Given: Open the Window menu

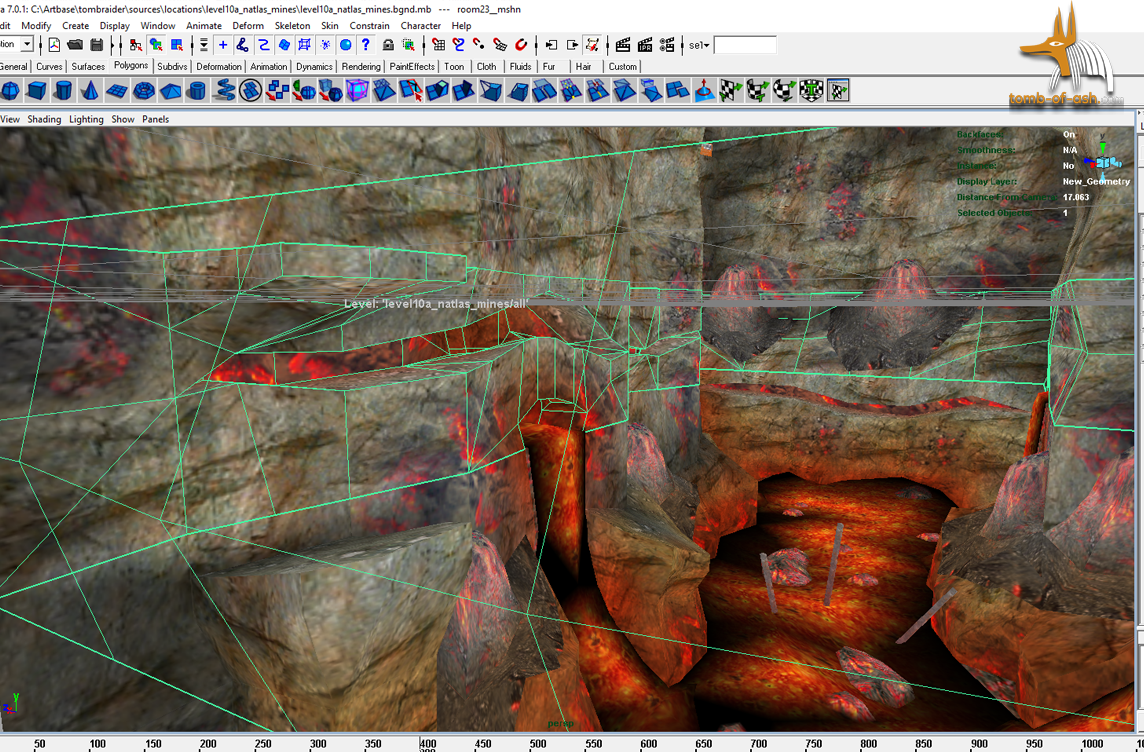Looking at the screenshot, I should pyautogui.click(x=158, y=26).
